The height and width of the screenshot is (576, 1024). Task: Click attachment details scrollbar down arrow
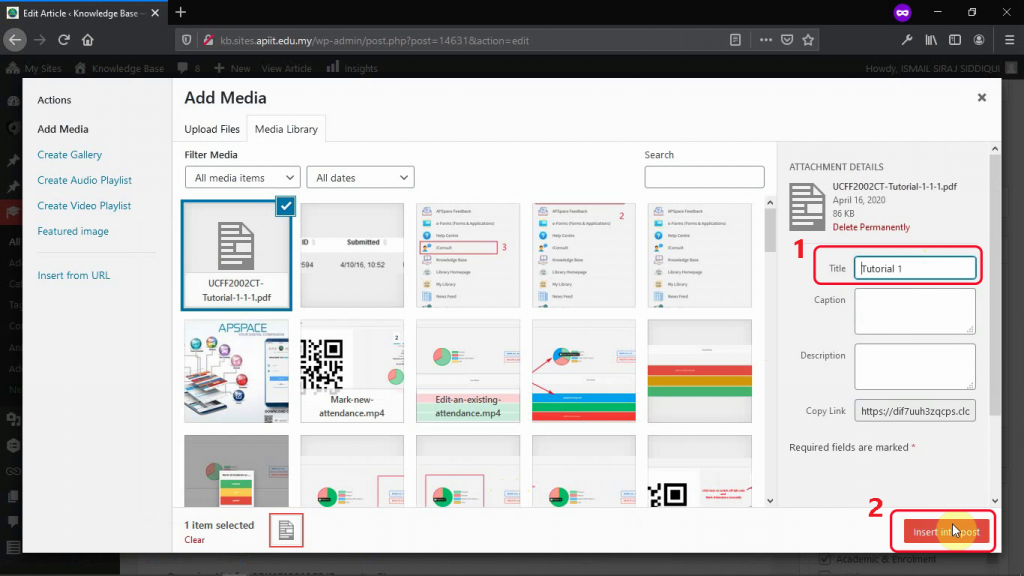click(995, 501)
